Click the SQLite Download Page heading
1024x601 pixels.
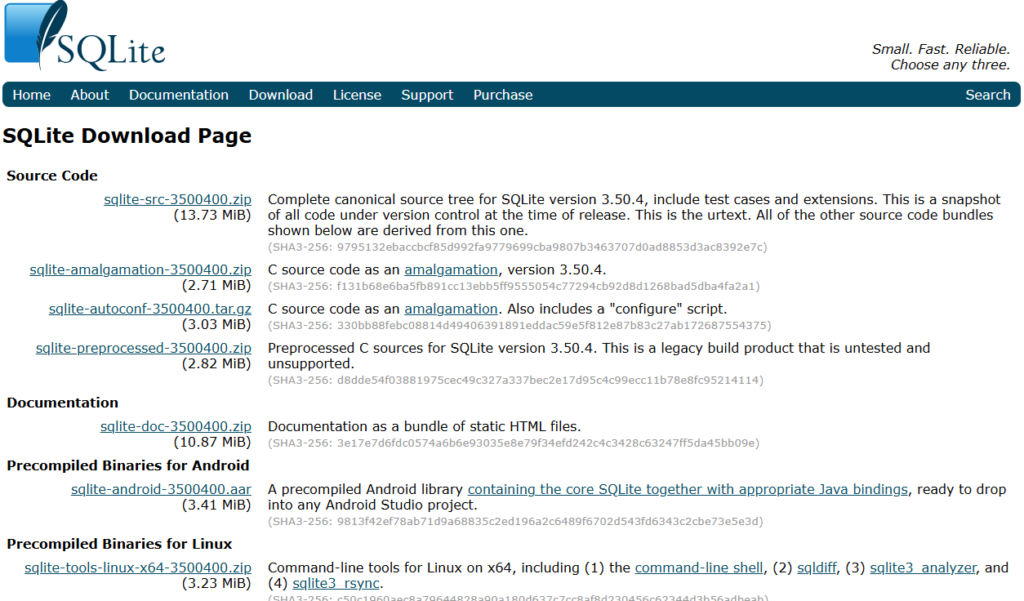[127, 136]
